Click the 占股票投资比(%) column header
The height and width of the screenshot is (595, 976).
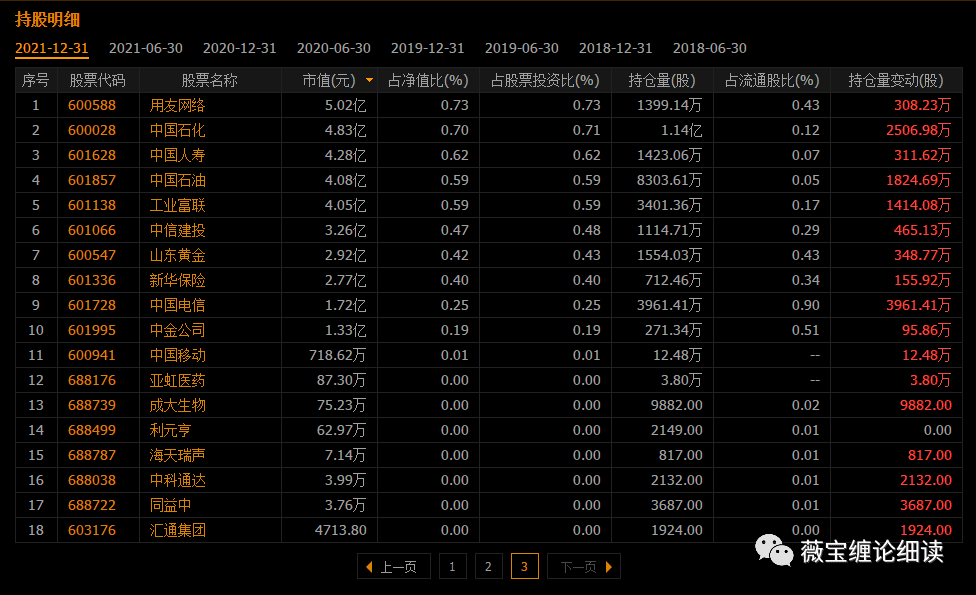click(x=545, y=80)
